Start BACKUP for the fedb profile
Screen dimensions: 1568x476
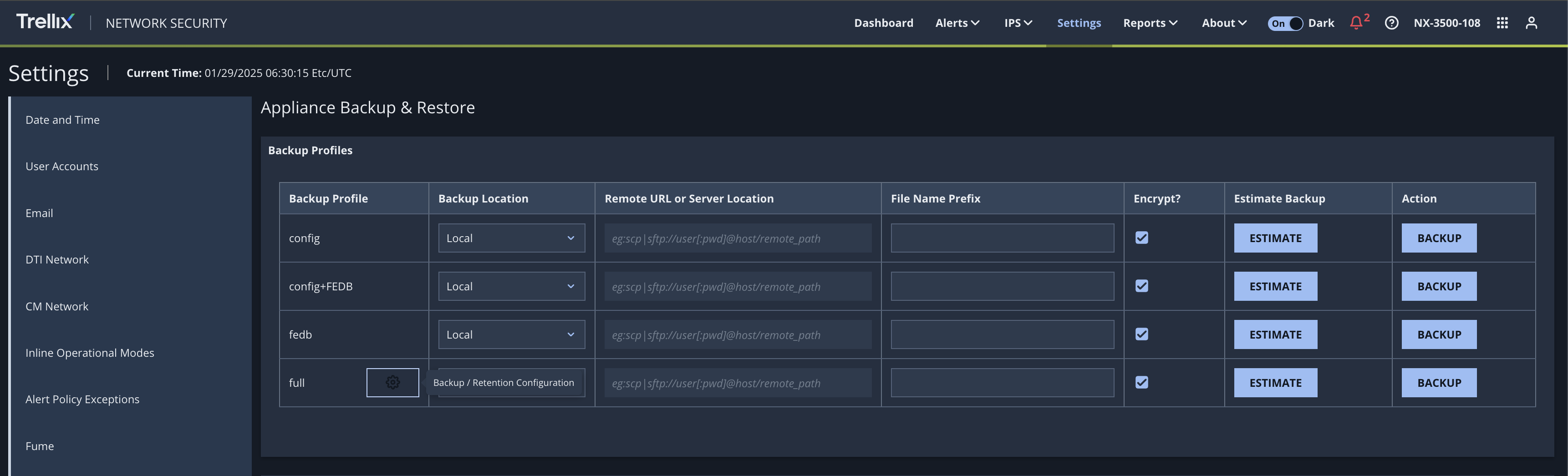click(x=1439, y=334)
